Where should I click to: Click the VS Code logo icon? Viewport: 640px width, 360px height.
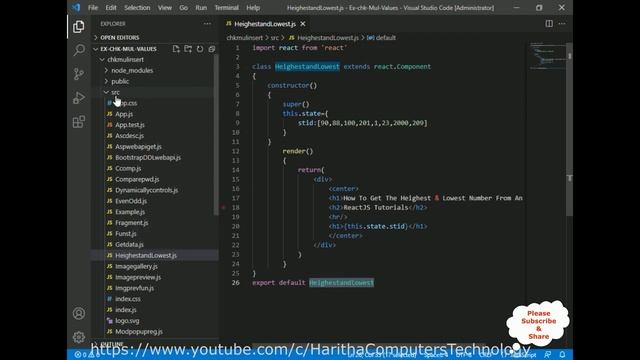point(76,7)
